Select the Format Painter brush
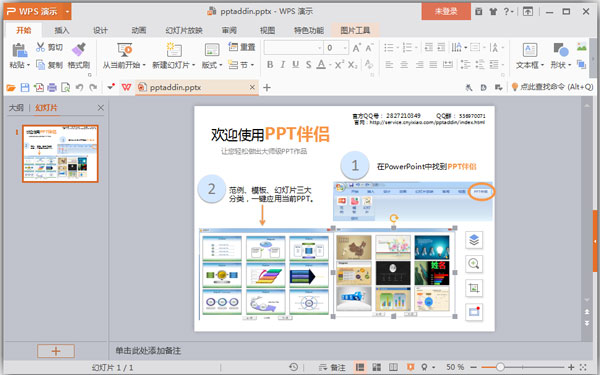Screen dimensions: 600x375 pos(79,49)
